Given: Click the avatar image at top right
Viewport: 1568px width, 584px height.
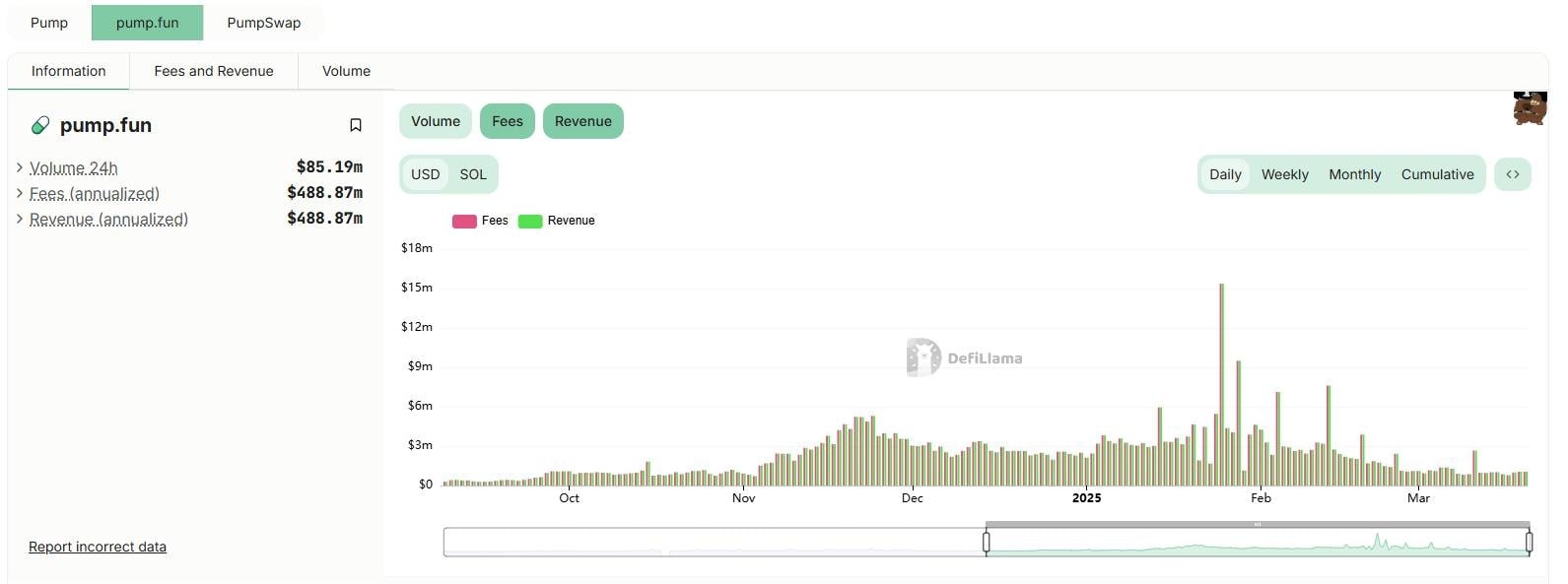Looking at the screenshot, I should [1530, 107].
